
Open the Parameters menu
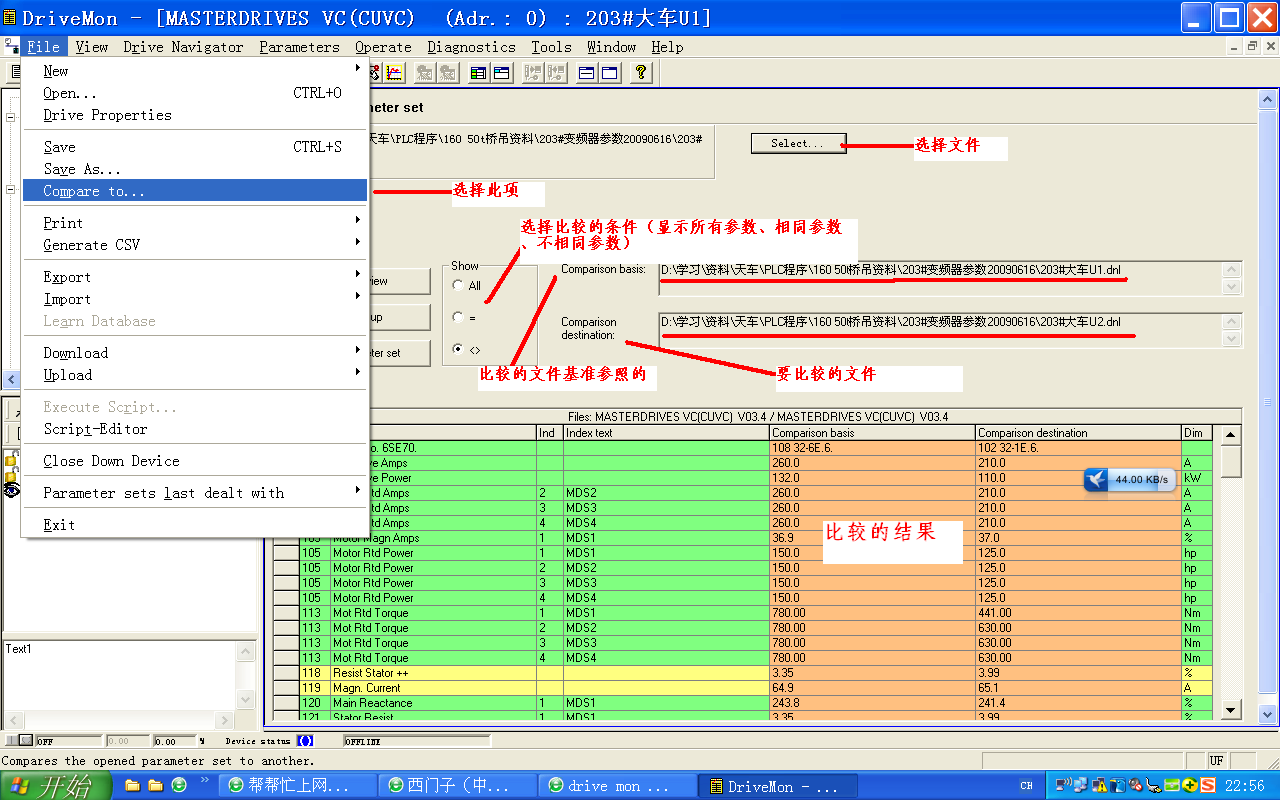click(299, 46)
